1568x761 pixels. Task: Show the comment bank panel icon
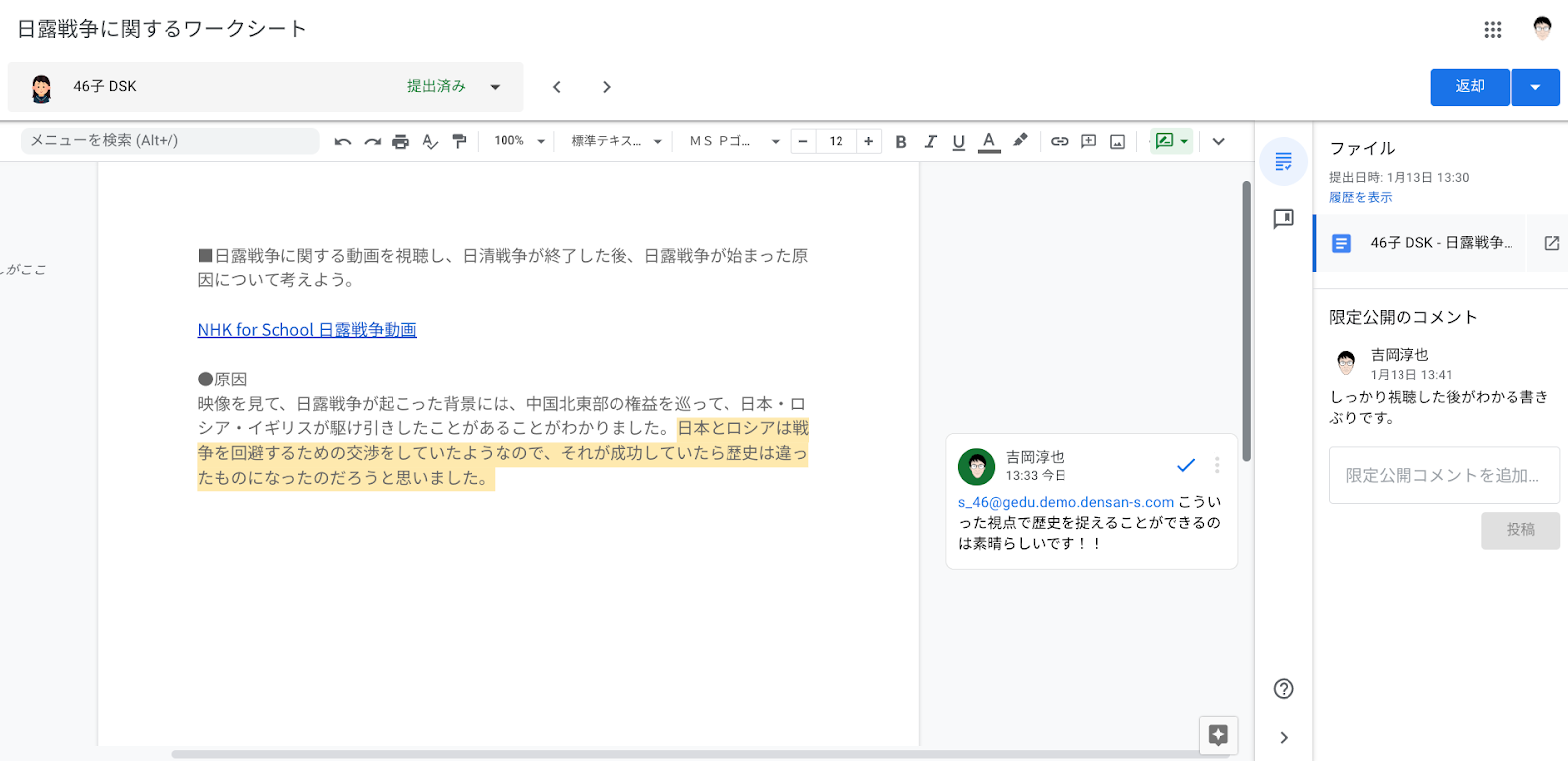[1284, 219]
